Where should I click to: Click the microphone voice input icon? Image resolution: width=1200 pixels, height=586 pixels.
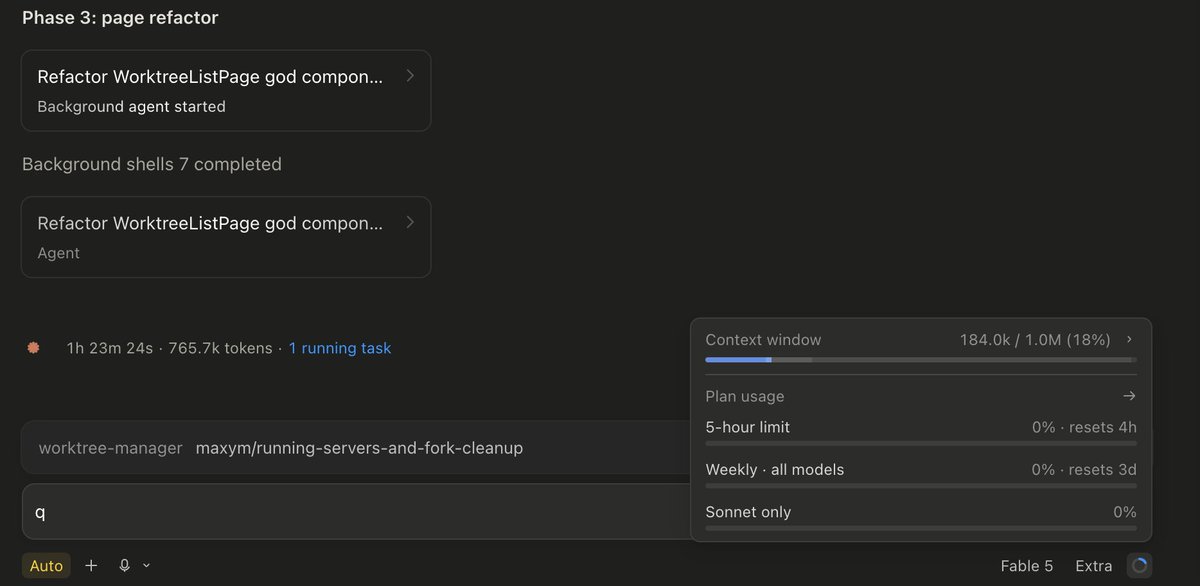pos(125,565)
